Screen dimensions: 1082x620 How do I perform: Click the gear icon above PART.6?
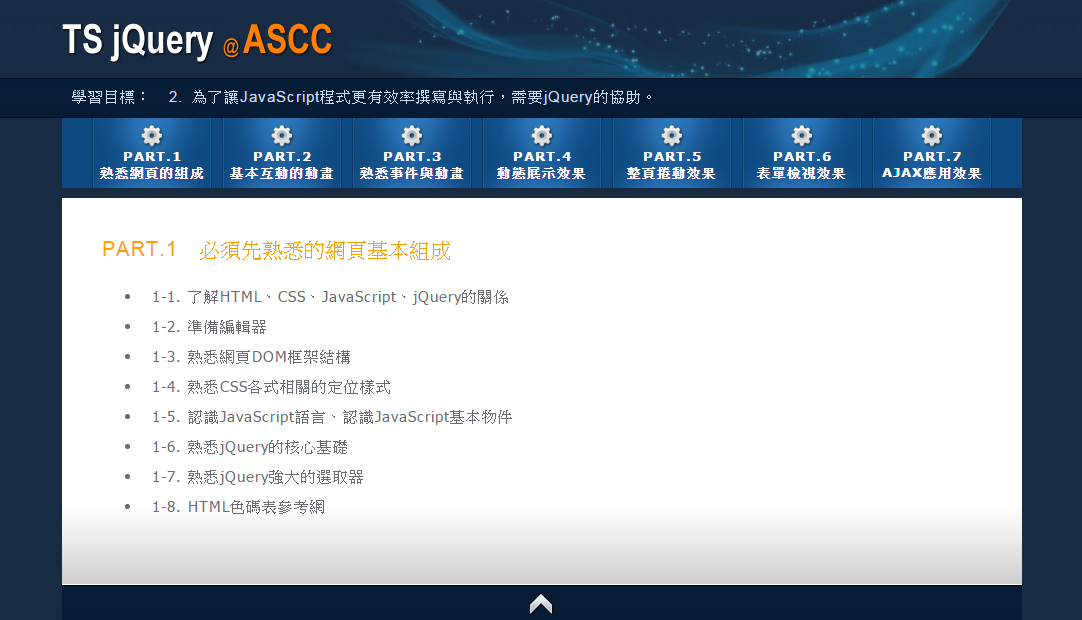click(x=802, y=135)
